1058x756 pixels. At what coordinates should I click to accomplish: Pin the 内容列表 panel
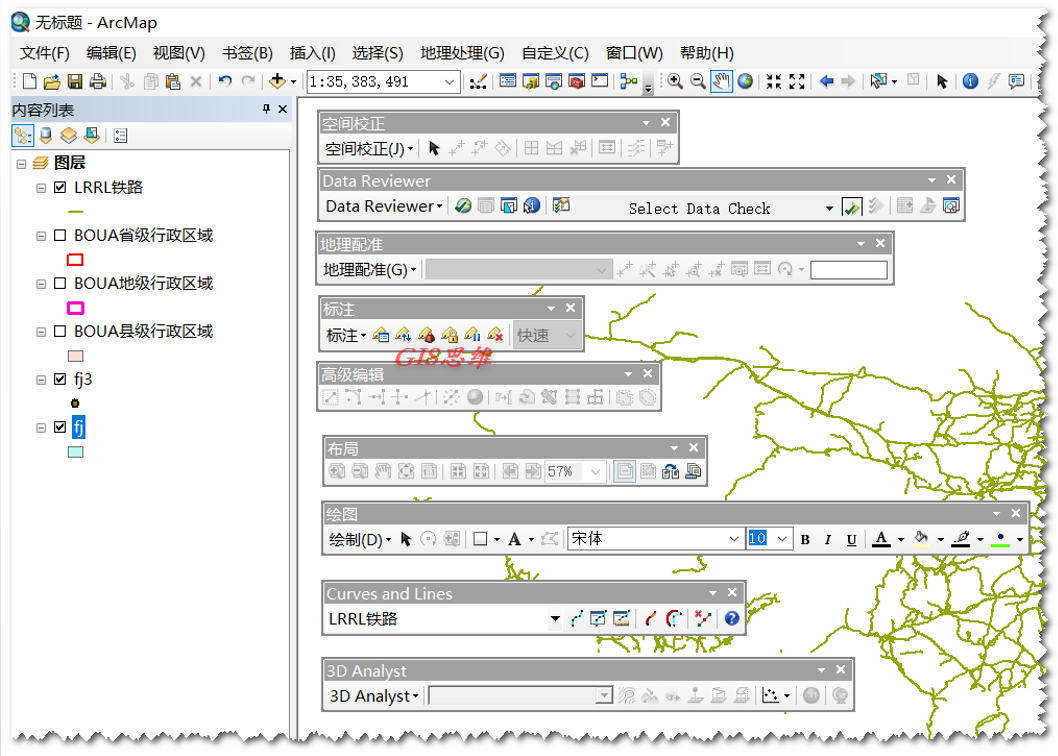pyautogui.click(x=266, y=109)
